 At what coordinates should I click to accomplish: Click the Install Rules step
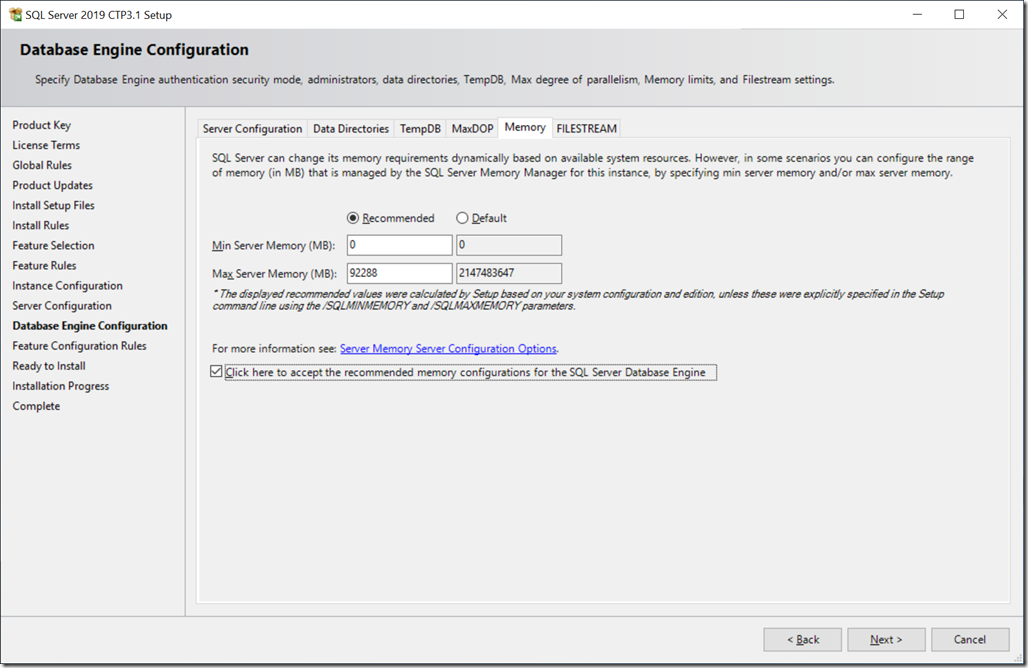tap(41, 226)
